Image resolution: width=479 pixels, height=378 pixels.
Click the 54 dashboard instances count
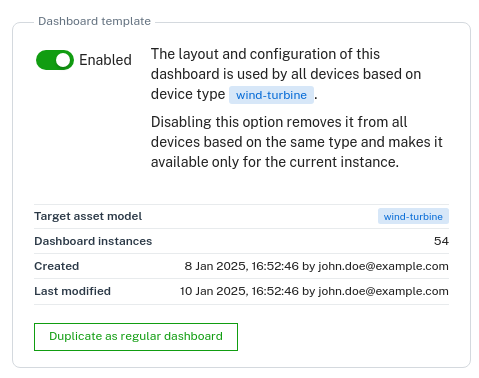click(x=441, y=241)
